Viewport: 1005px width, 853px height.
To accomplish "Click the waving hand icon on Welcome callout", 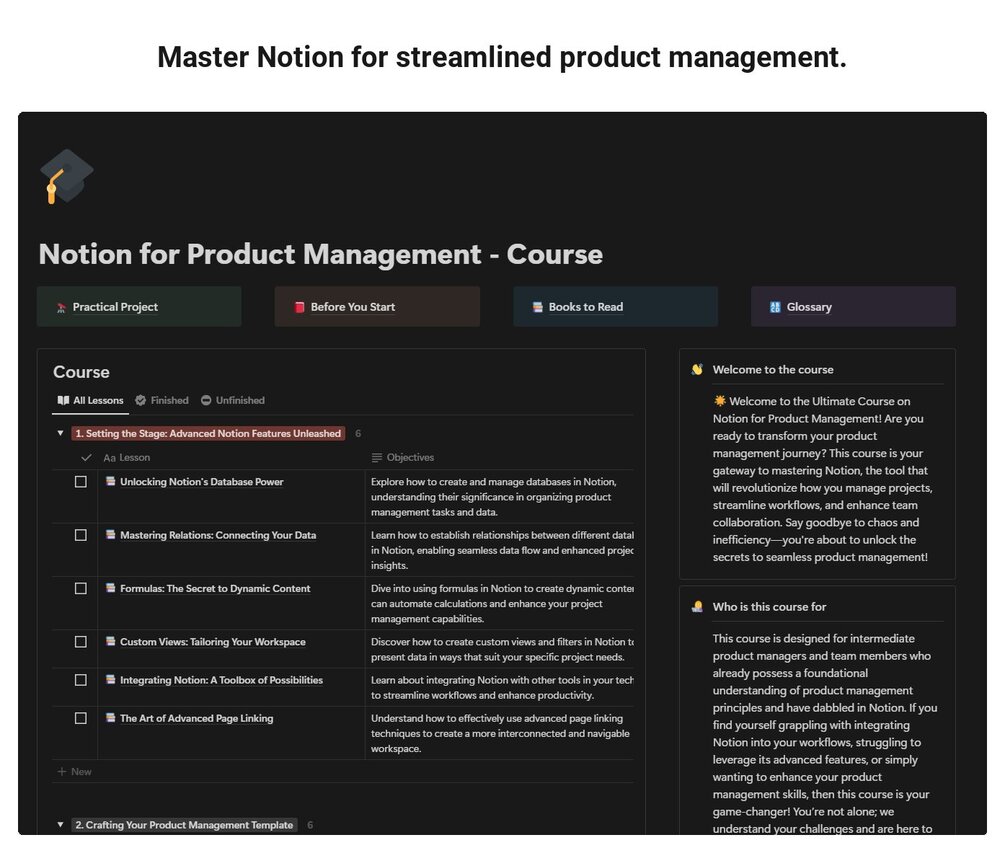I will 697,370.
